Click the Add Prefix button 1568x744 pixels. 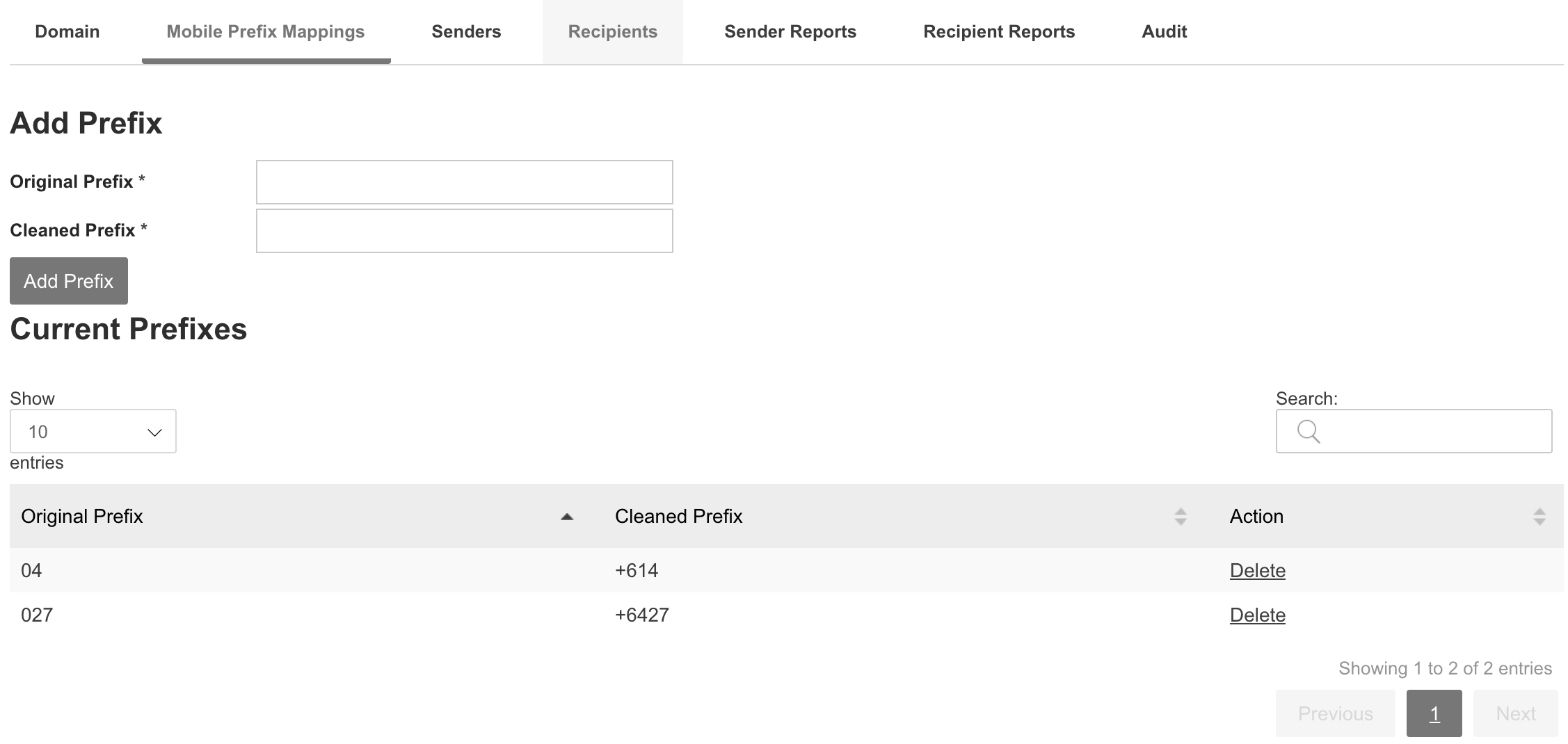click(69, 281)
